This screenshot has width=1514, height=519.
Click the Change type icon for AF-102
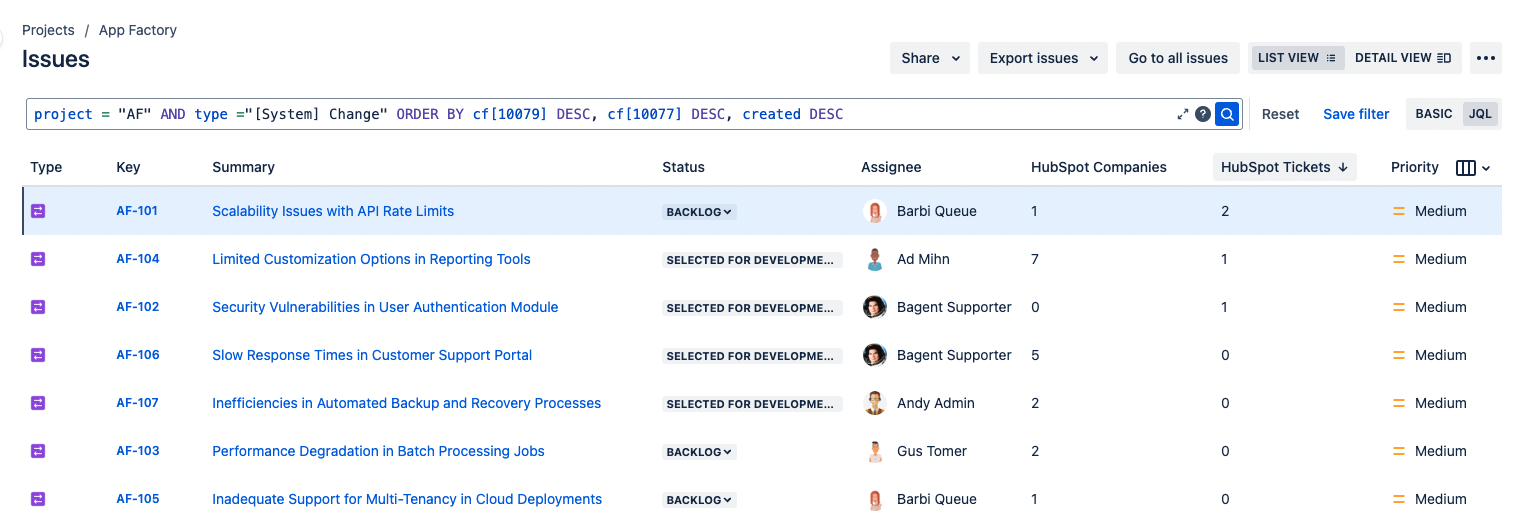click(x=38, y=307)
